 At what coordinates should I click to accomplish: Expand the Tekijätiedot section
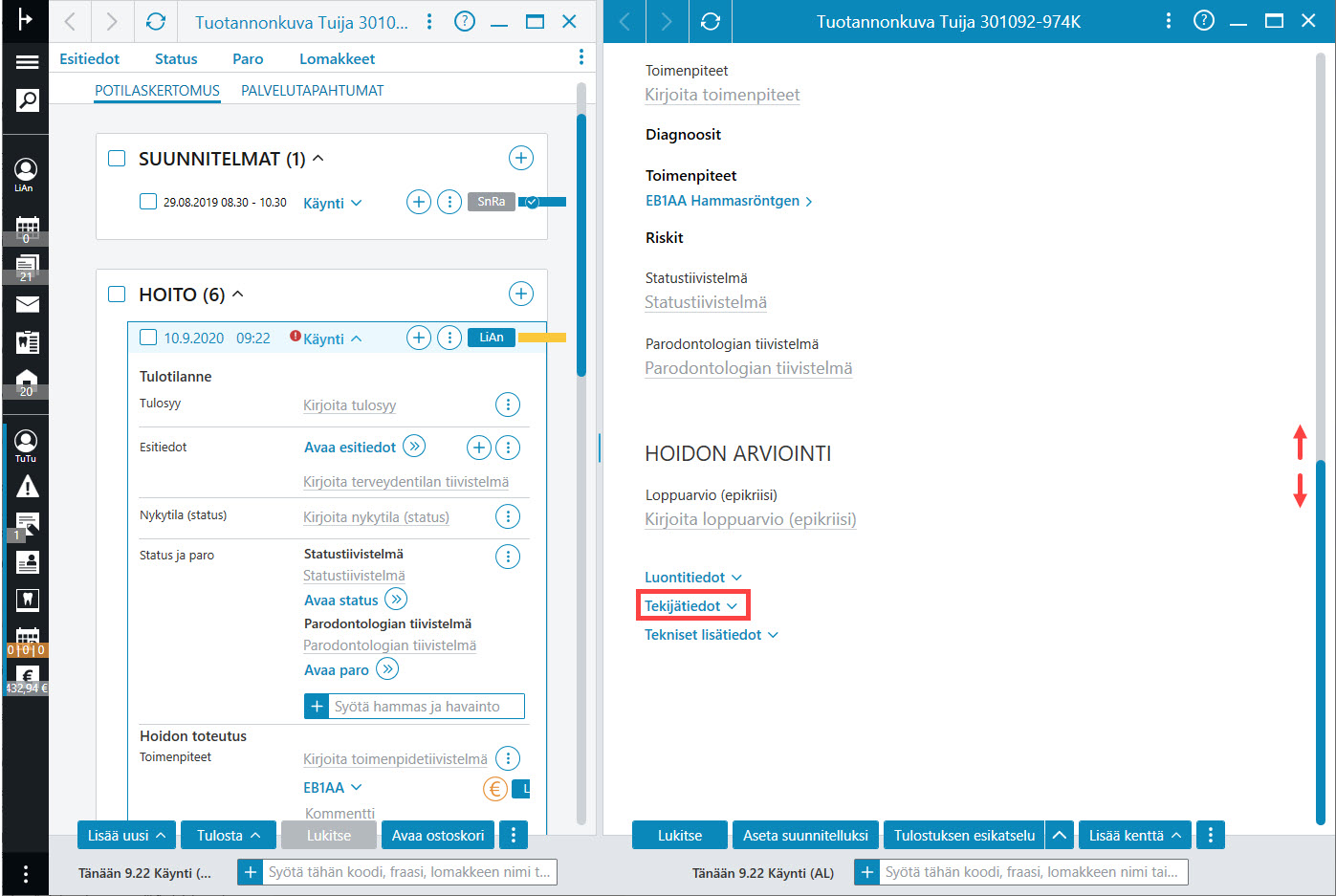tap(691, 605)
